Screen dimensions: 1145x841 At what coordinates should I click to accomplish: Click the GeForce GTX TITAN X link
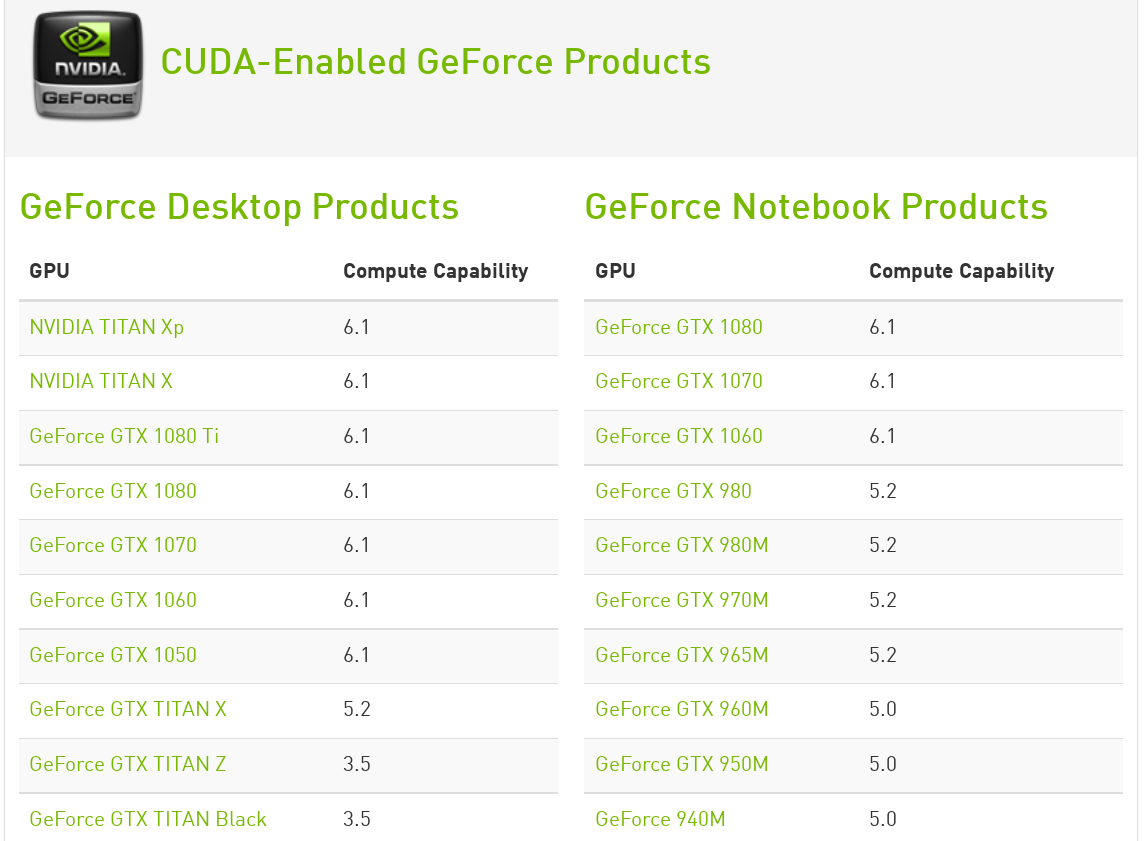coord(128,709)
